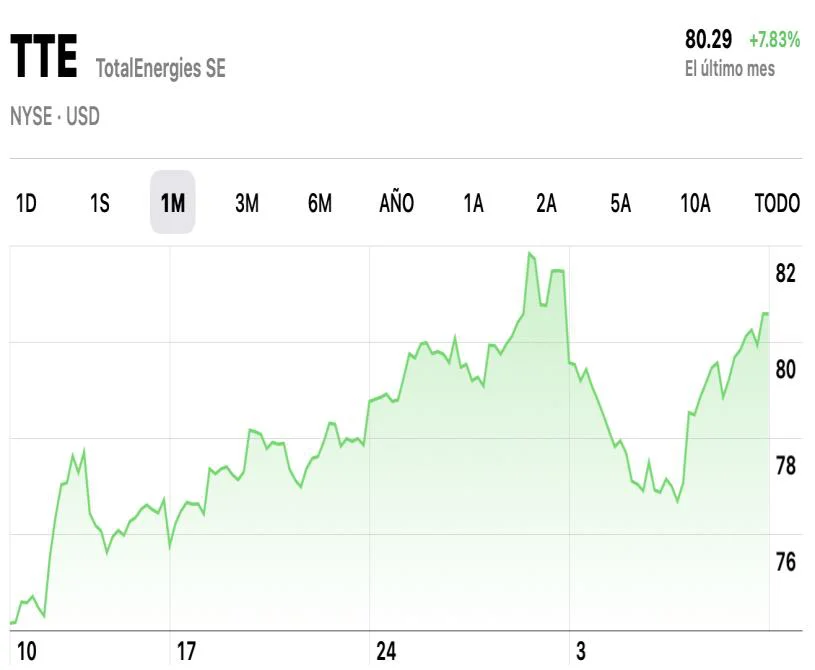Screen dimensions: 815x670
Task: Open the TotalEnergies SE company name
Action: [161, 68]
